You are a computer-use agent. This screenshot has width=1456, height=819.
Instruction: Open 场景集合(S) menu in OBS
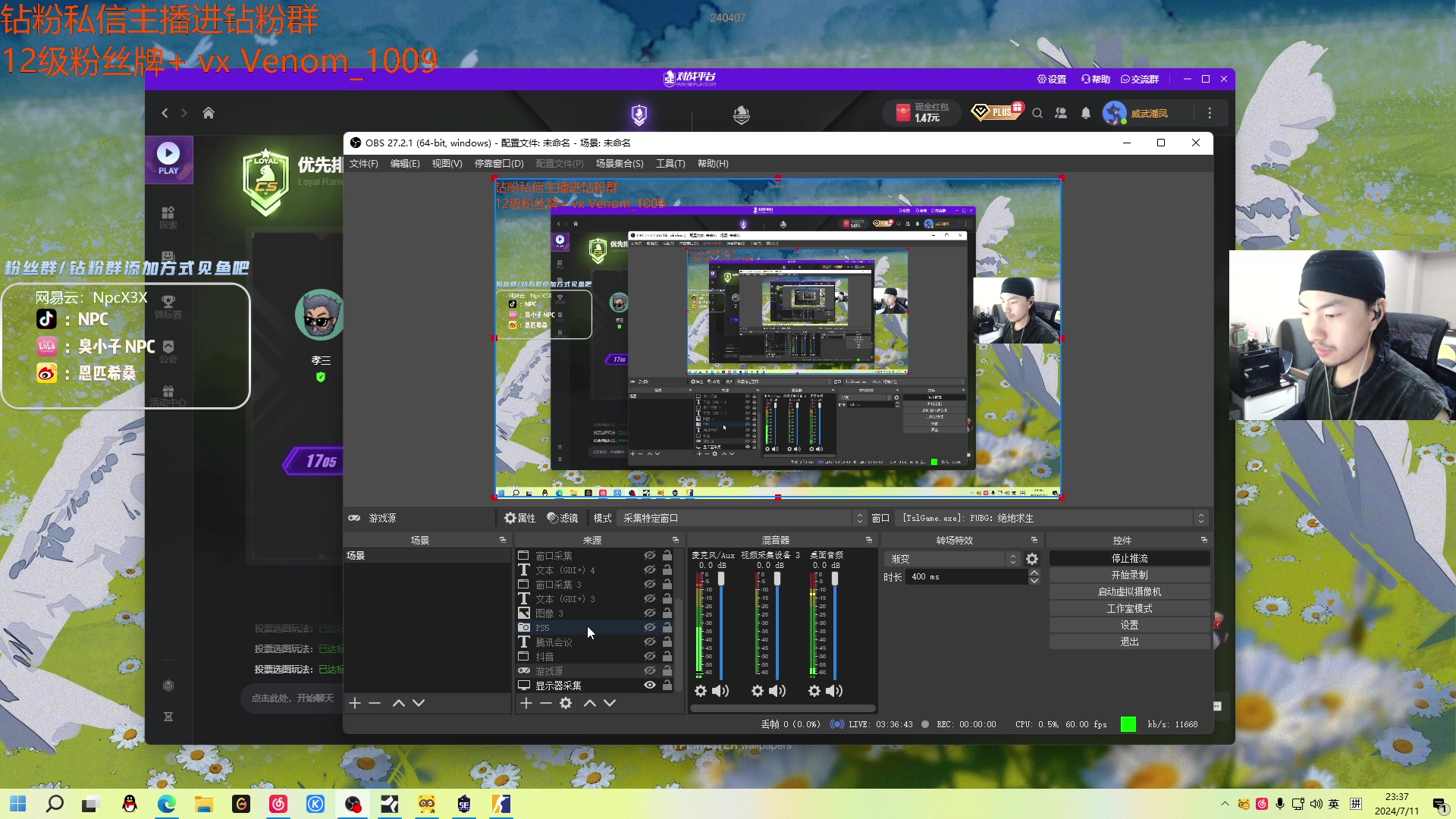pos(620,164)
